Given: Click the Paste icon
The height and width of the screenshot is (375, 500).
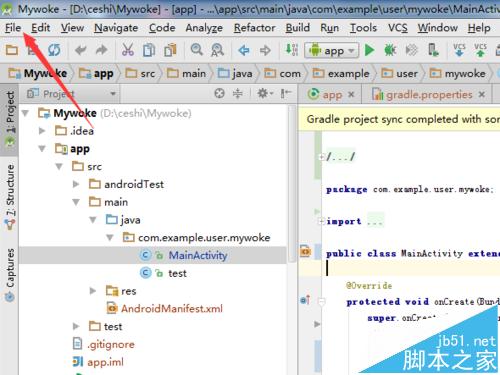Looking at the screenshot, I should 170,50.
